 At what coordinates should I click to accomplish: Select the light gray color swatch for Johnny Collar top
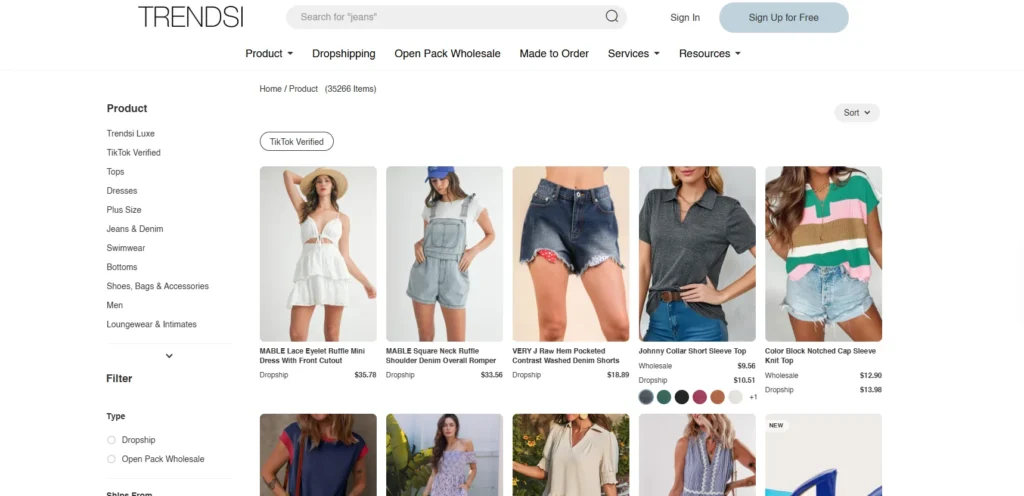(x=735, y=397)
